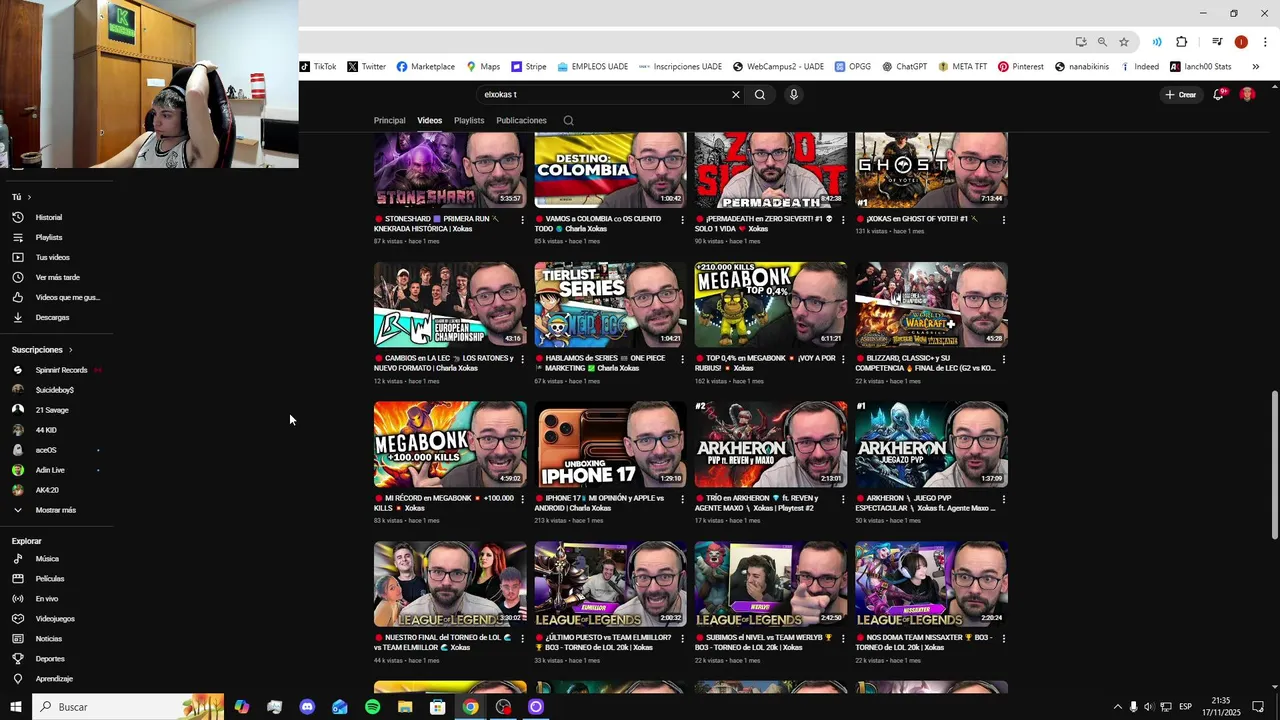Open Chrome extensions puzzle icon

click(1182, 42)
